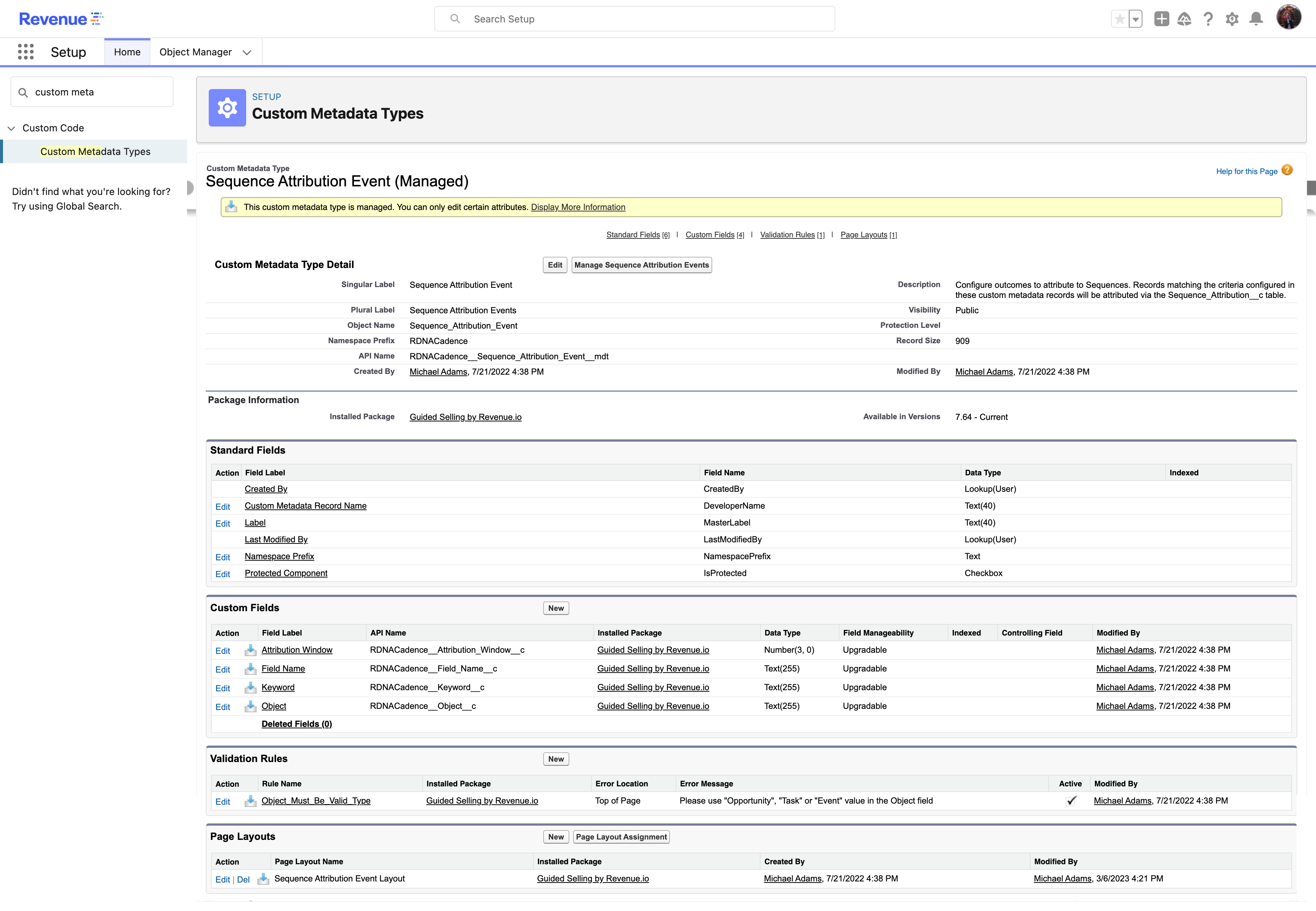Click Manage Sequence Attribution Events button
Screen dimensions: 1316x911
point(641,265)
